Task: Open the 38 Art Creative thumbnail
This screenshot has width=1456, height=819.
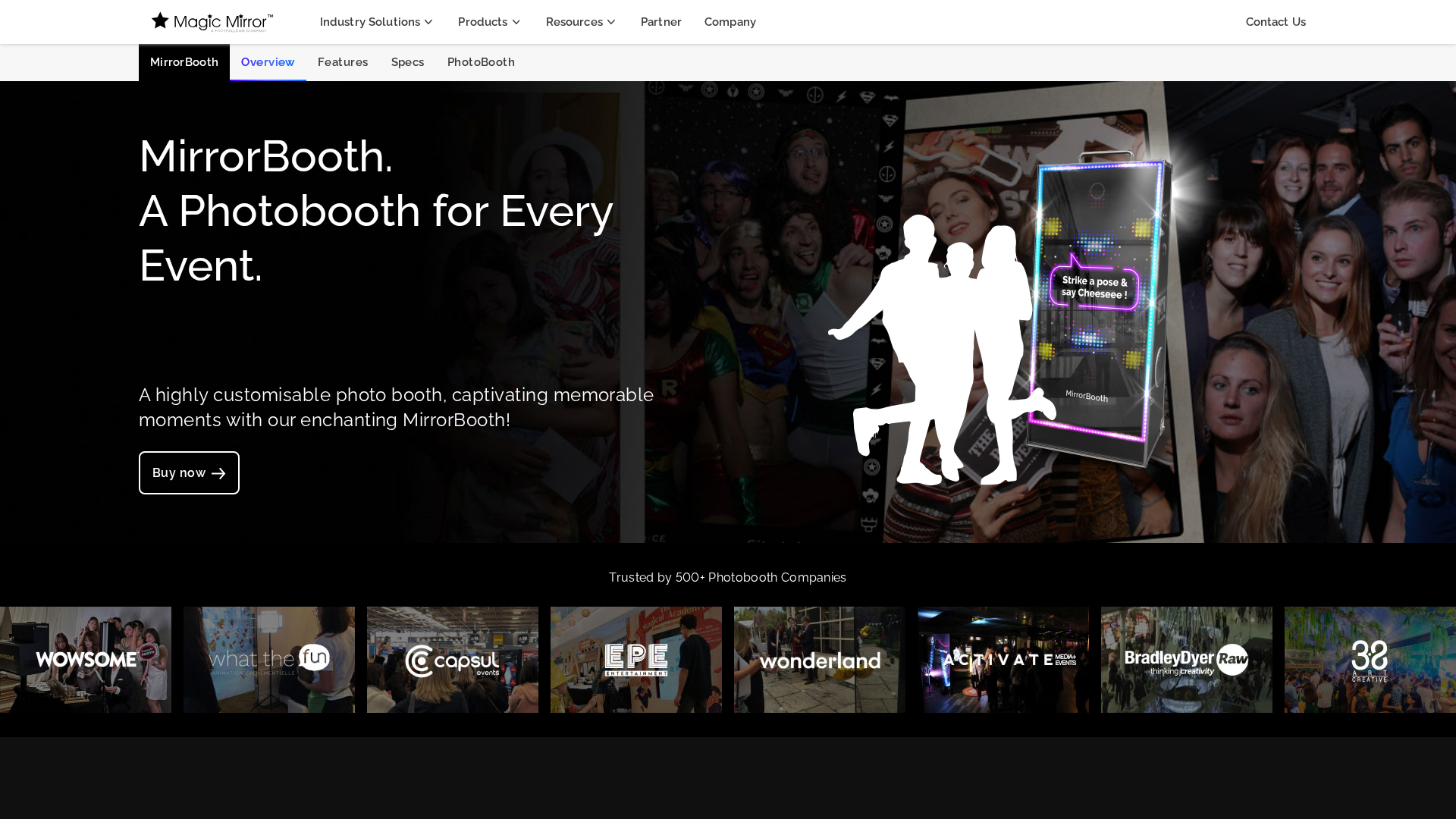Action: [x=1370, y=660]
